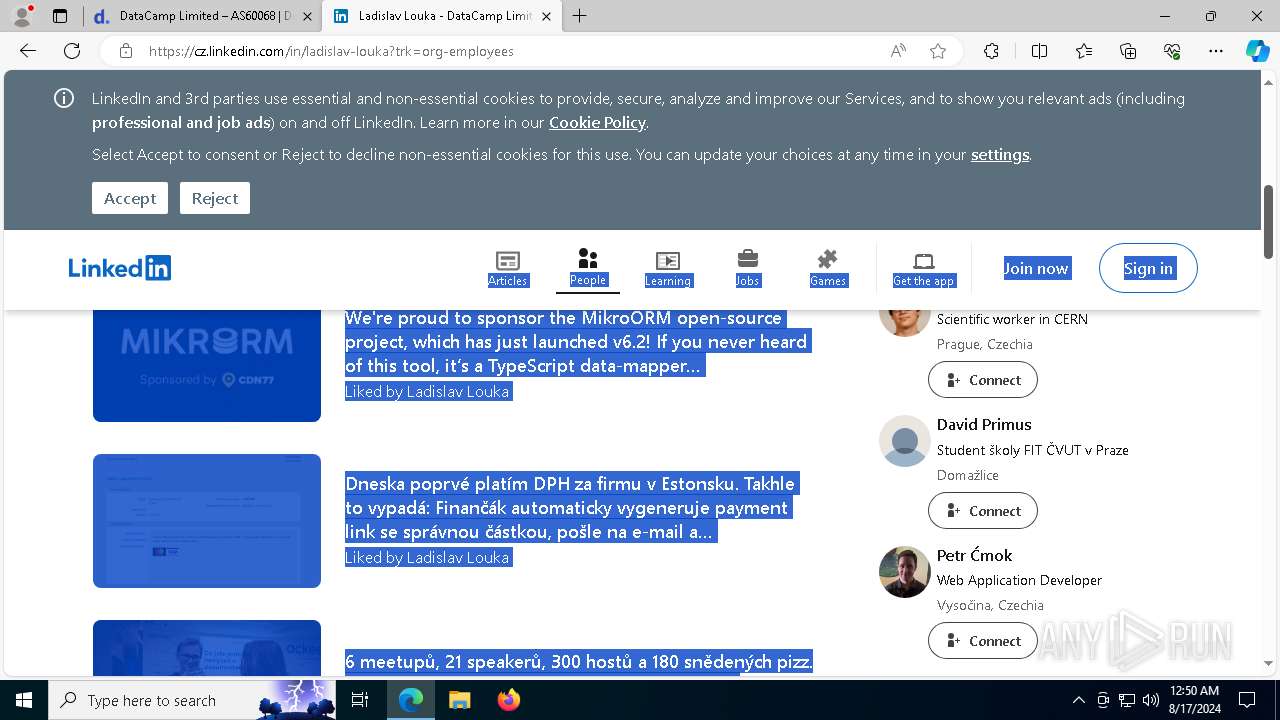Select the People nav icon
Viewport: 1280px width, 720px height.
click(588, 268)
